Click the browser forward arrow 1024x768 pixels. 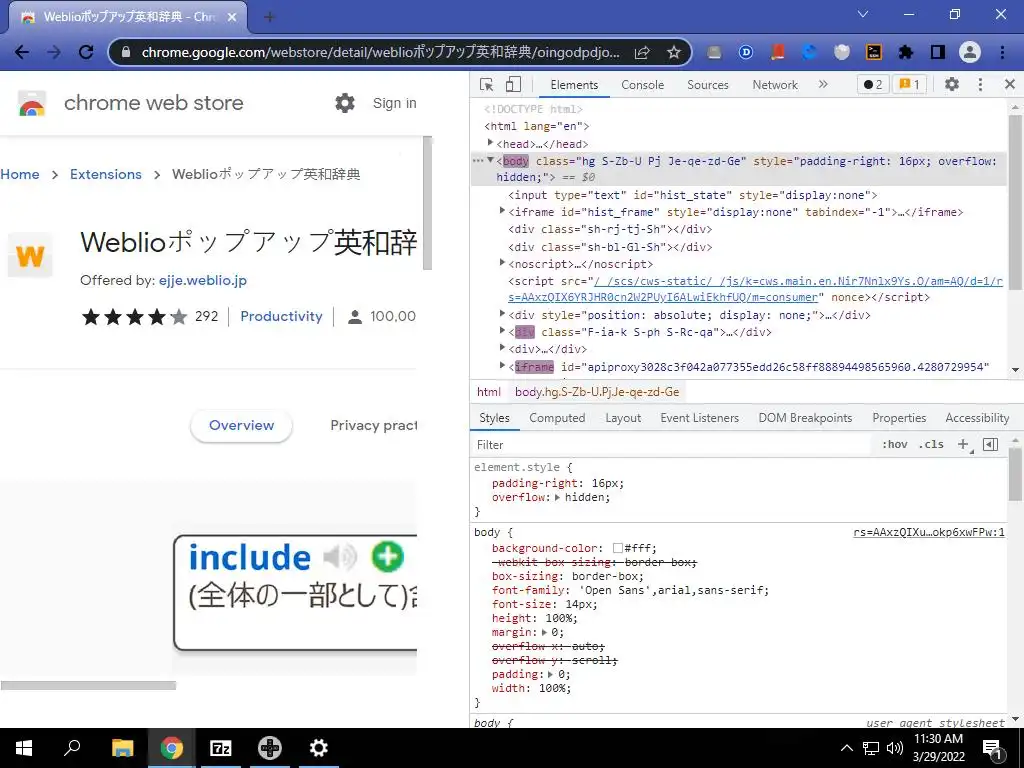point(54,52)
